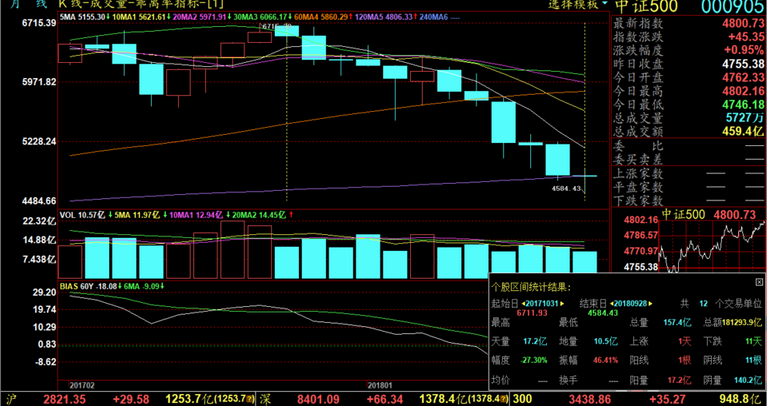Click the 201702 date axis label
Screen dimensions: 768x406
tap(82, 385)
